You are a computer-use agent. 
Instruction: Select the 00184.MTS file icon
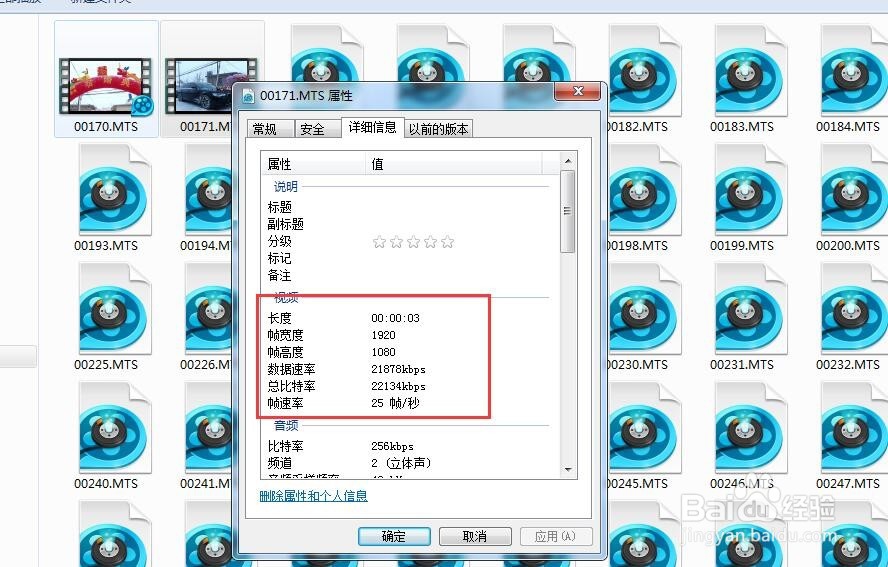(x=855, y=71)
